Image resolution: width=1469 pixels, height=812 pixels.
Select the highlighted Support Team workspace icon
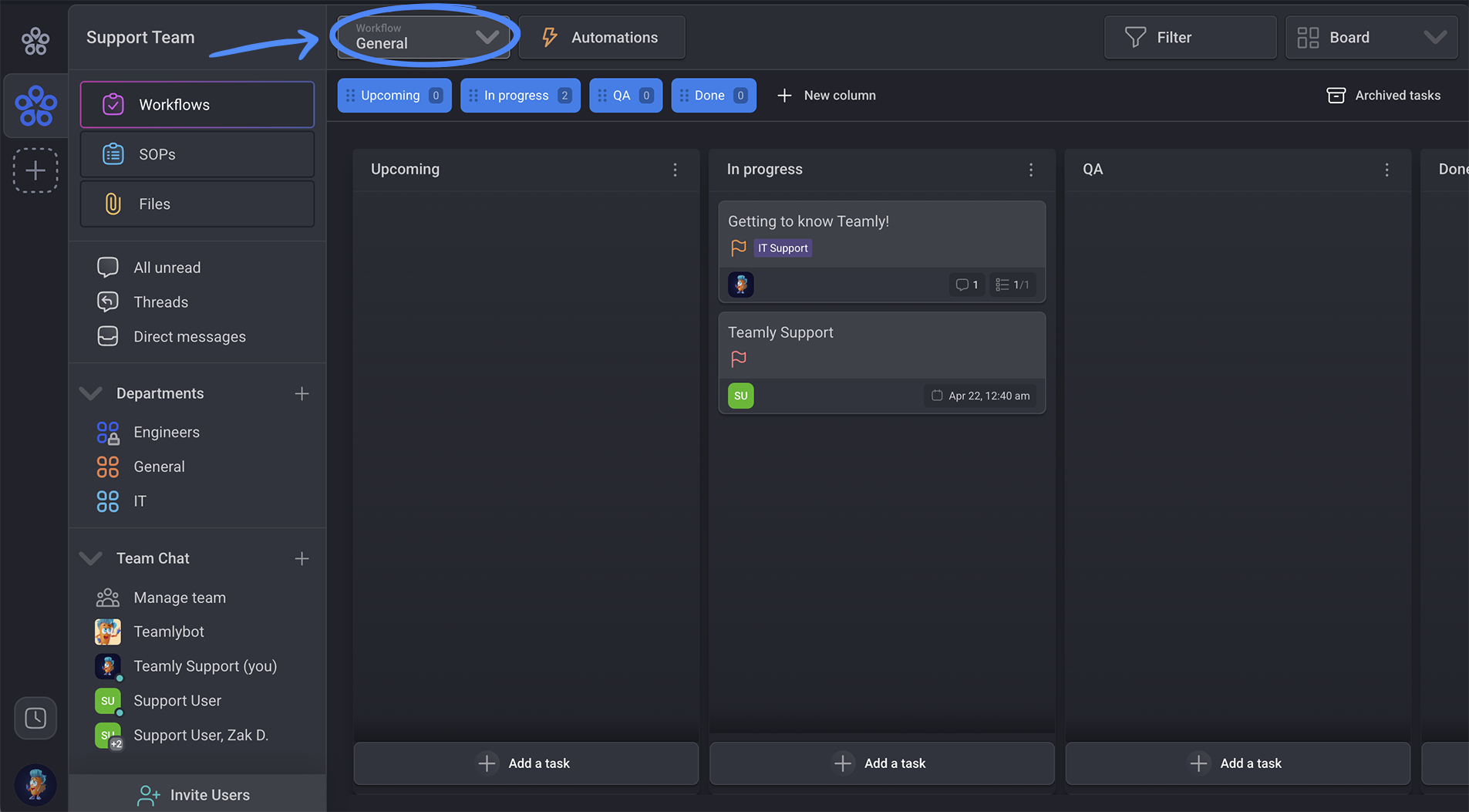click(35, 106)
